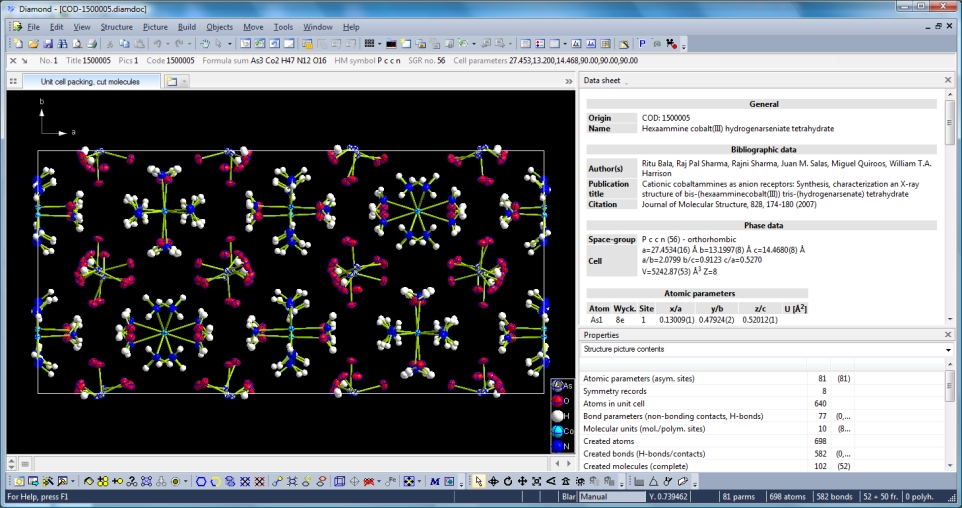Click the video record camera icon
The image size is (962, 508).
(x=671, y=44)
